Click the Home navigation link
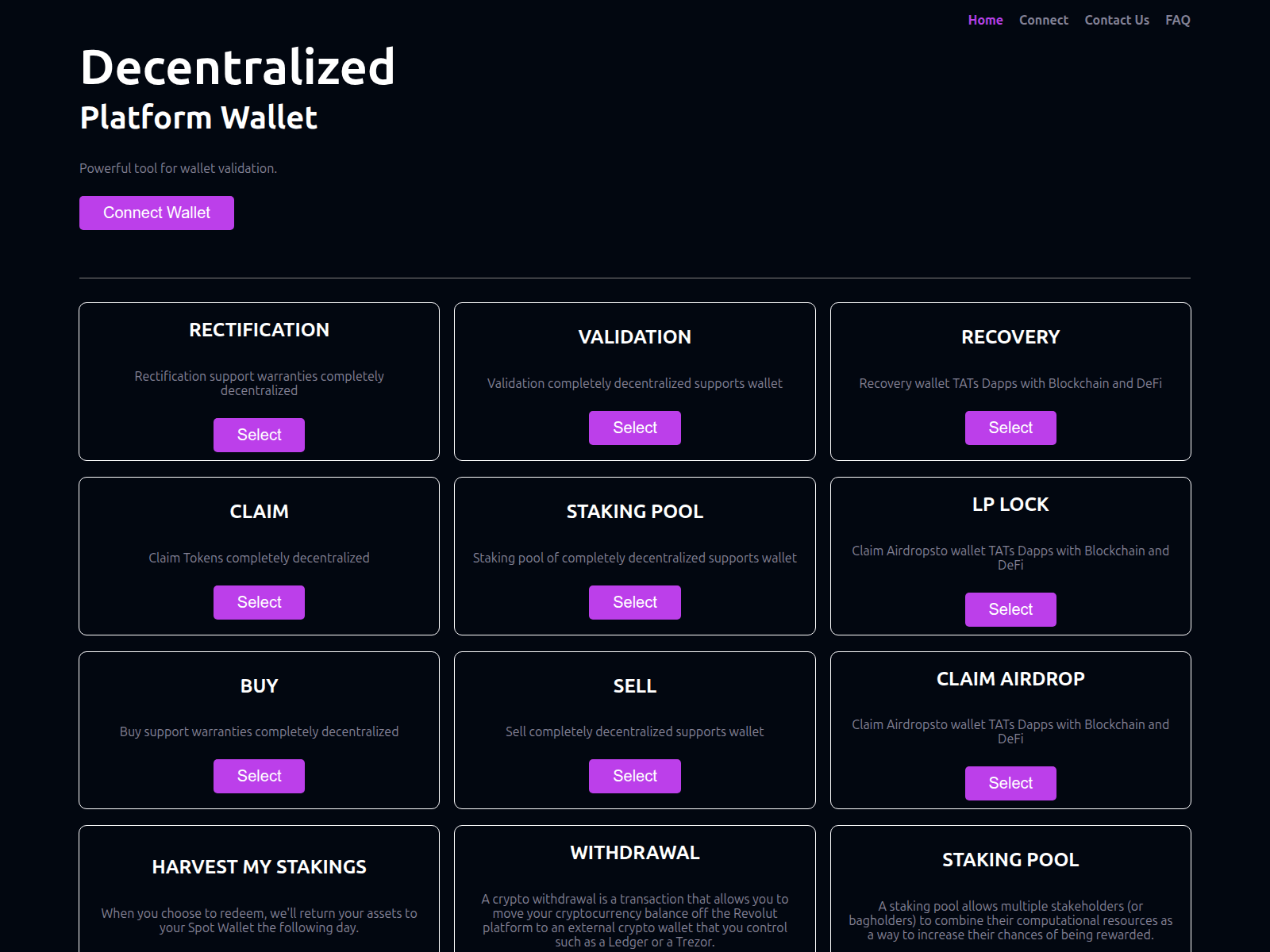Viewport: 1270px width, 952px height. 985,20
